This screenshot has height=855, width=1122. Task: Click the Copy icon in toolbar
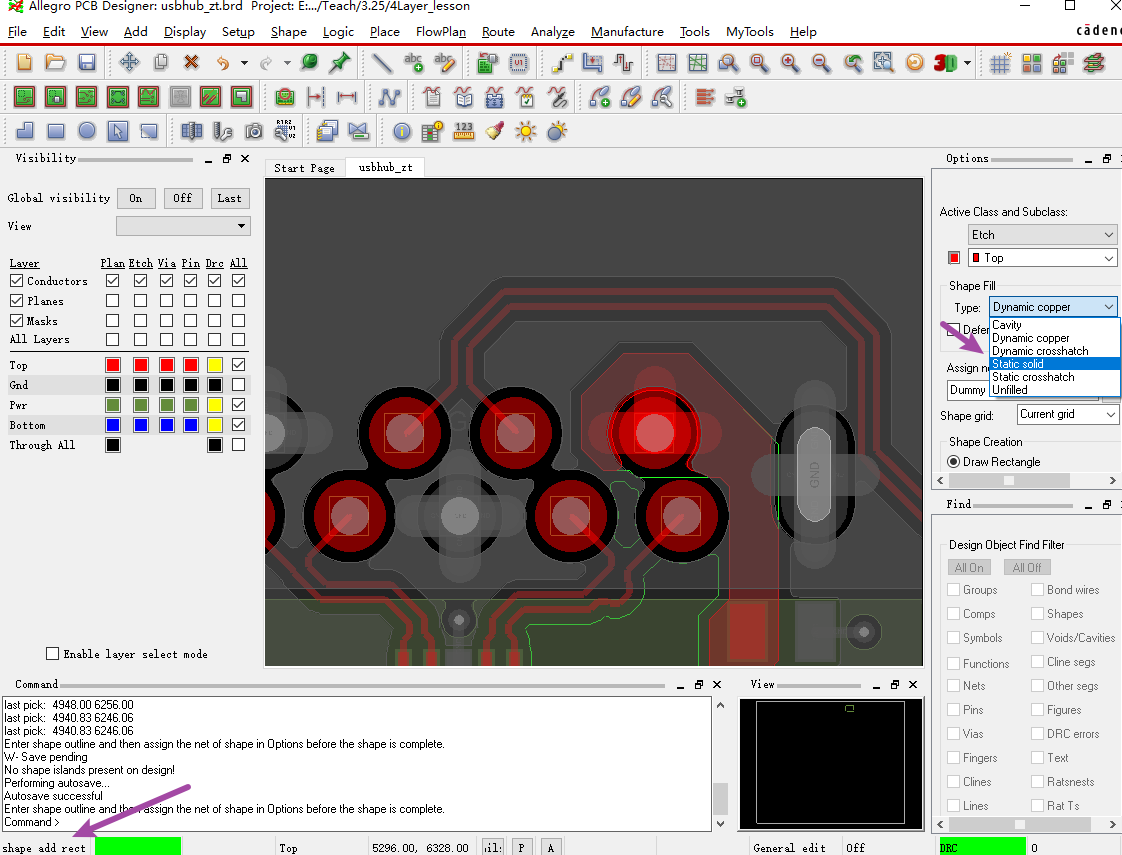coord(161,62)
